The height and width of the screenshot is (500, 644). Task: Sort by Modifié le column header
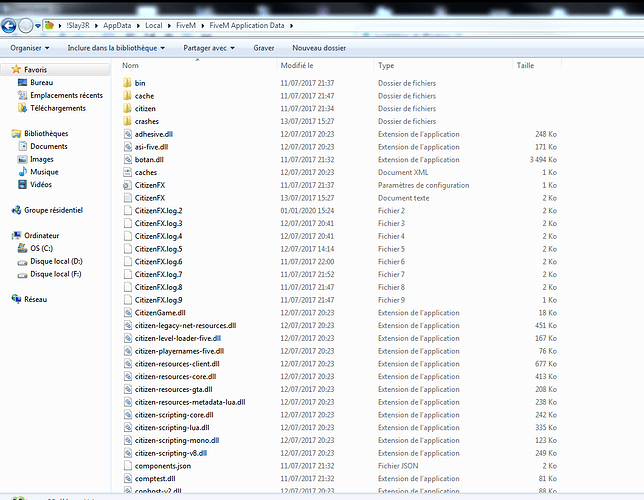pos(297,65)
